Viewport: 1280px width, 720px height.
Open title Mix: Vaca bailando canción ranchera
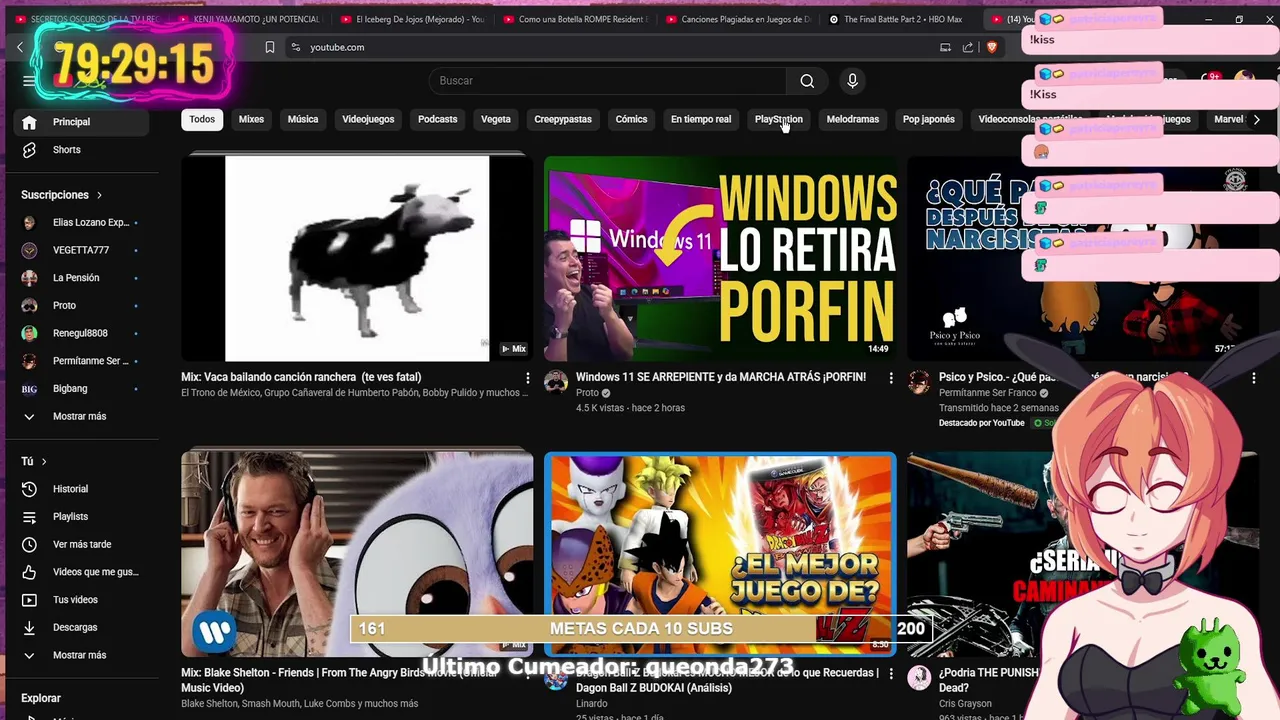tap(301, 377)
